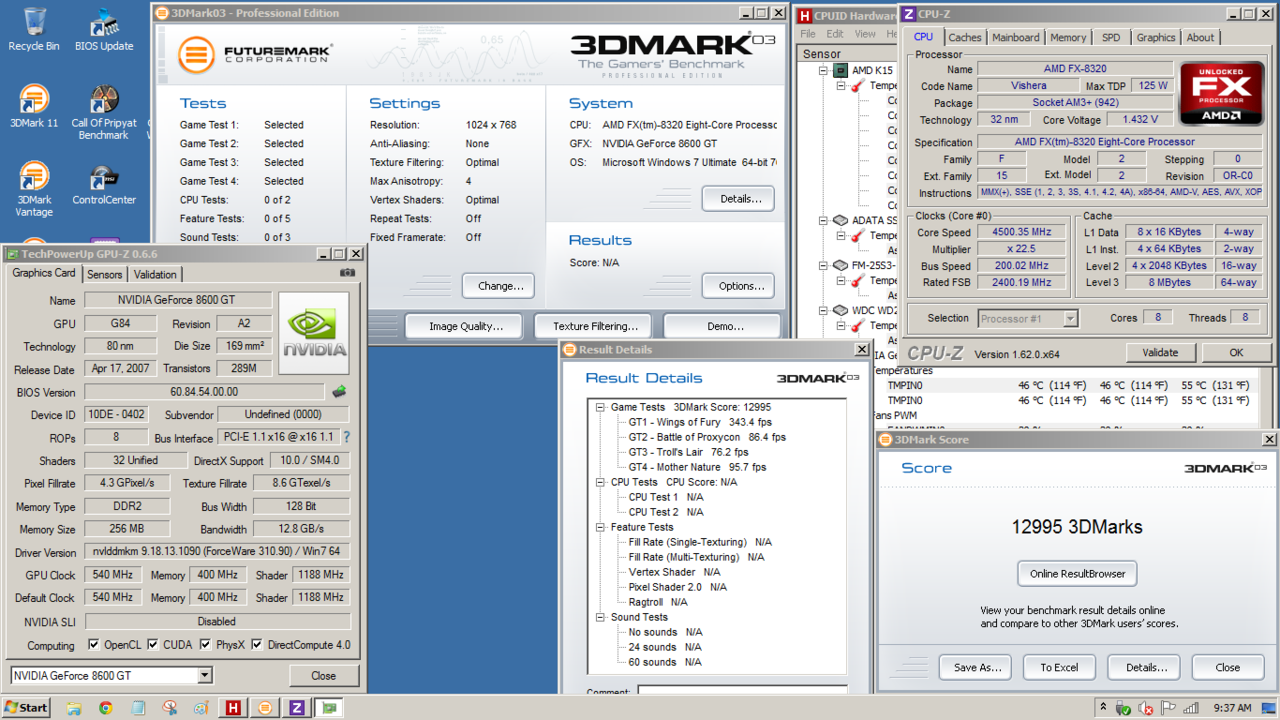The width and height of the screenshot is (1280, 720).
Task: Click Save As... in 3DMark Score
Action: (x=975, y=667)
